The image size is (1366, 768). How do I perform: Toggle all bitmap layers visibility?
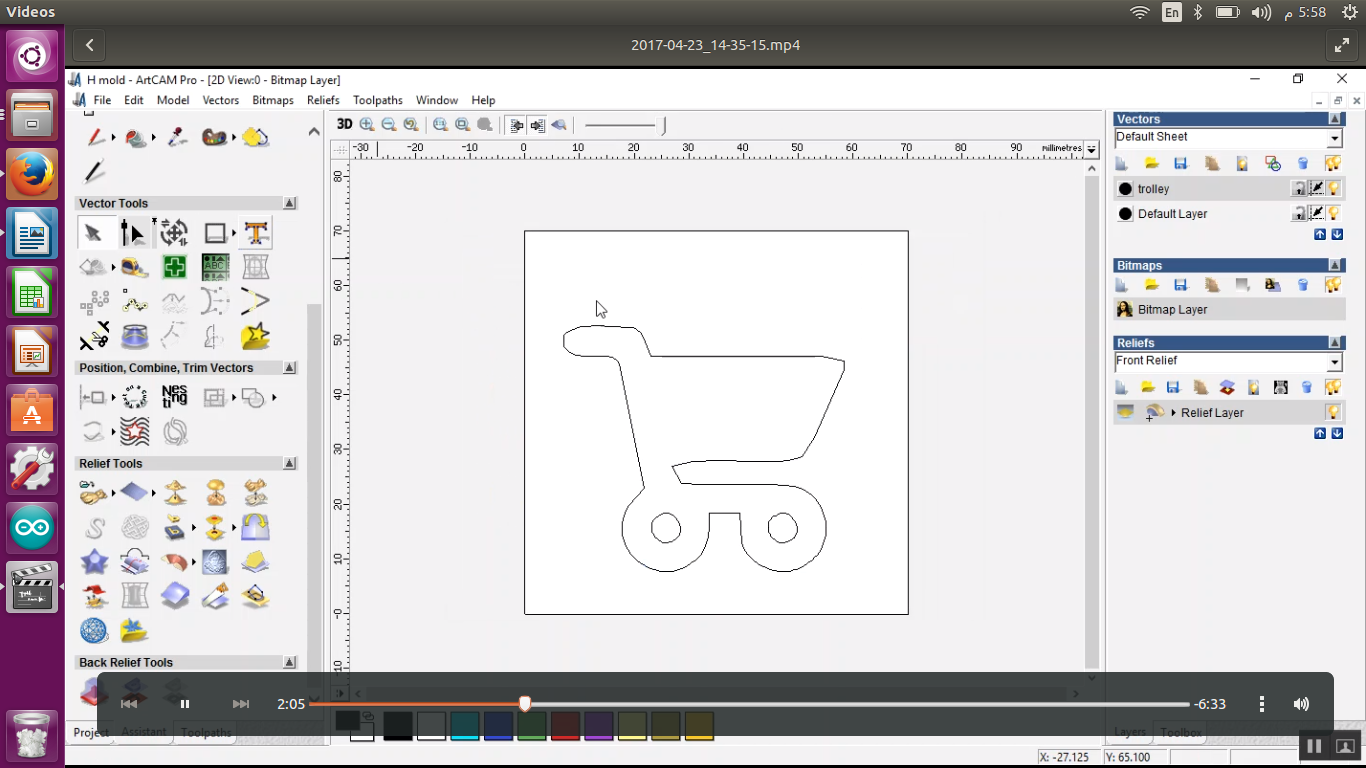[x=1333, y=285]
